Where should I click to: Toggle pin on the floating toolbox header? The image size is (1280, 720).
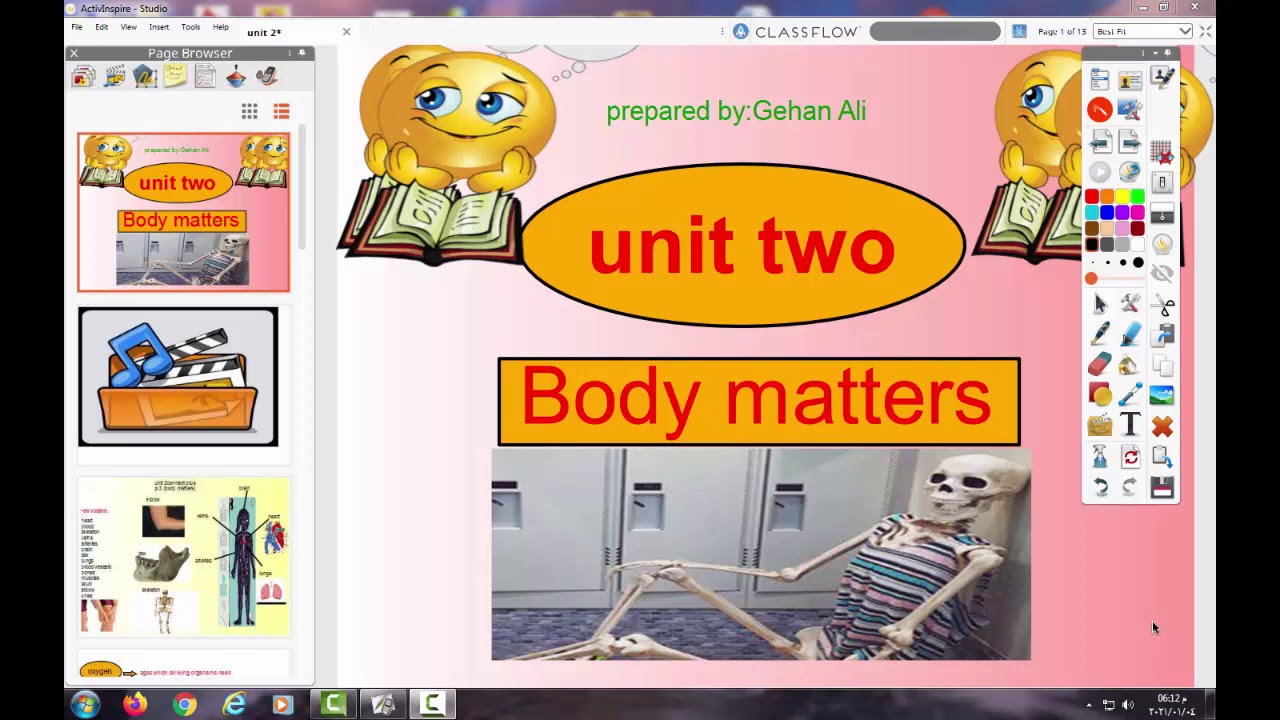coord(1167,53)
